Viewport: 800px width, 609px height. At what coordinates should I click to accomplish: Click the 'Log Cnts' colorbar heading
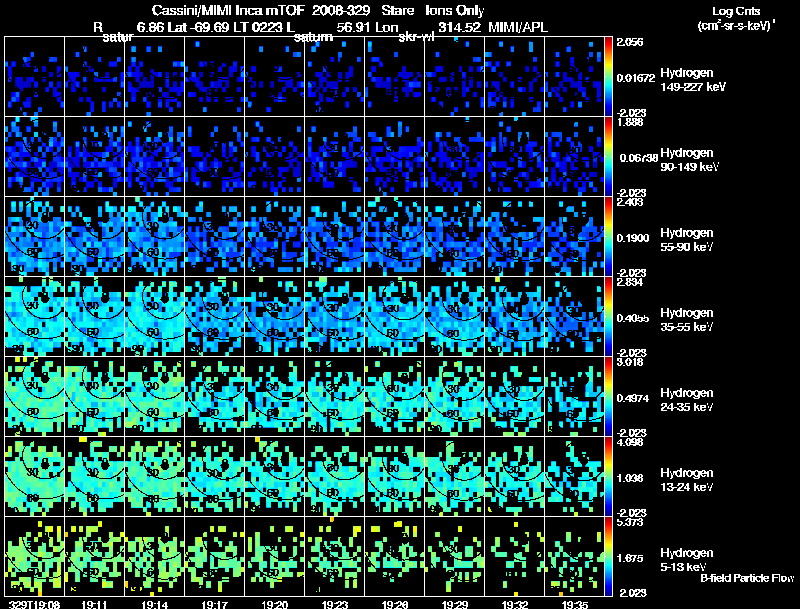[x=736, y=11]
